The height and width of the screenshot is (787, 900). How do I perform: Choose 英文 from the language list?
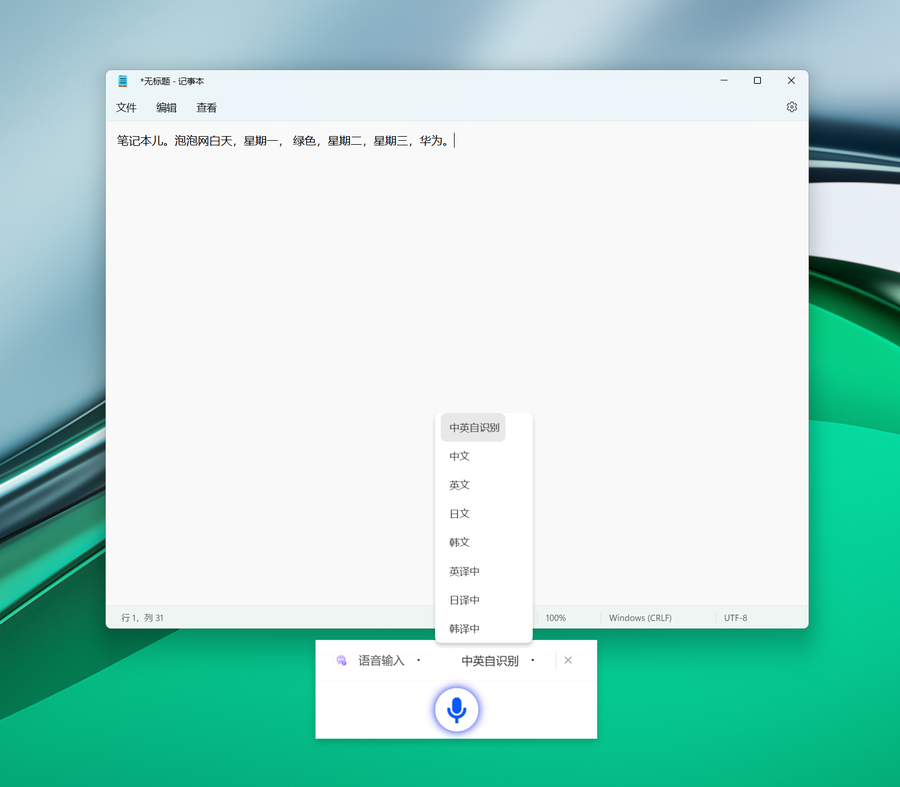460,485
